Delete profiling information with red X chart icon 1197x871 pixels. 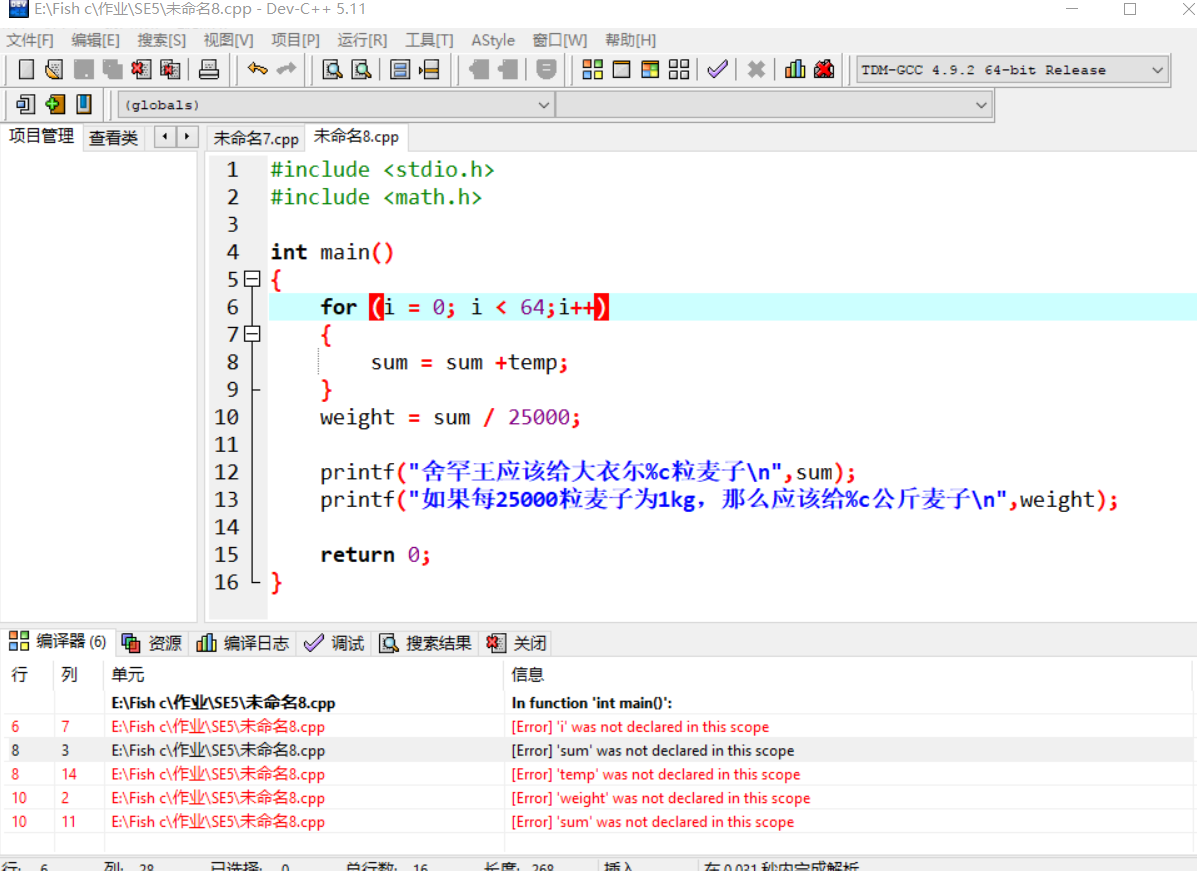coord(824,69)
